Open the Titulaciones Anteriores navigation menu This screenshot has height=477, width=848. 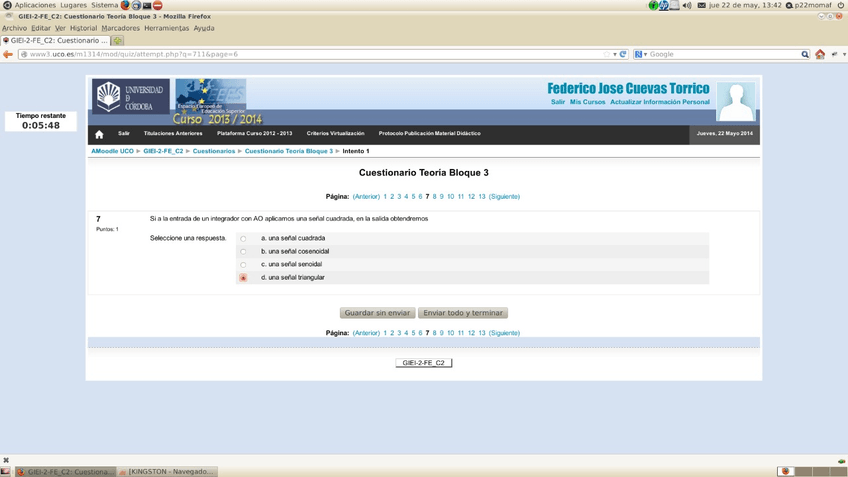[173, 133]
